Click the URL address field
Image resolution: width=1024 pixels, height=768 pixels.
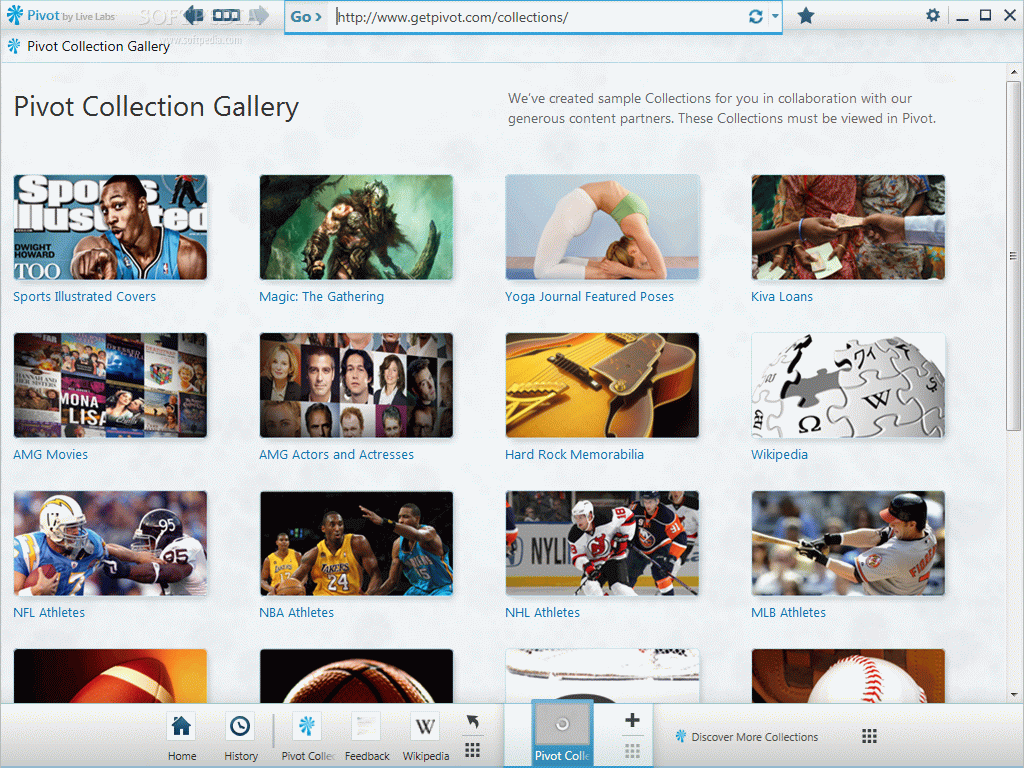pyautogui.click(x=539, y=17)
